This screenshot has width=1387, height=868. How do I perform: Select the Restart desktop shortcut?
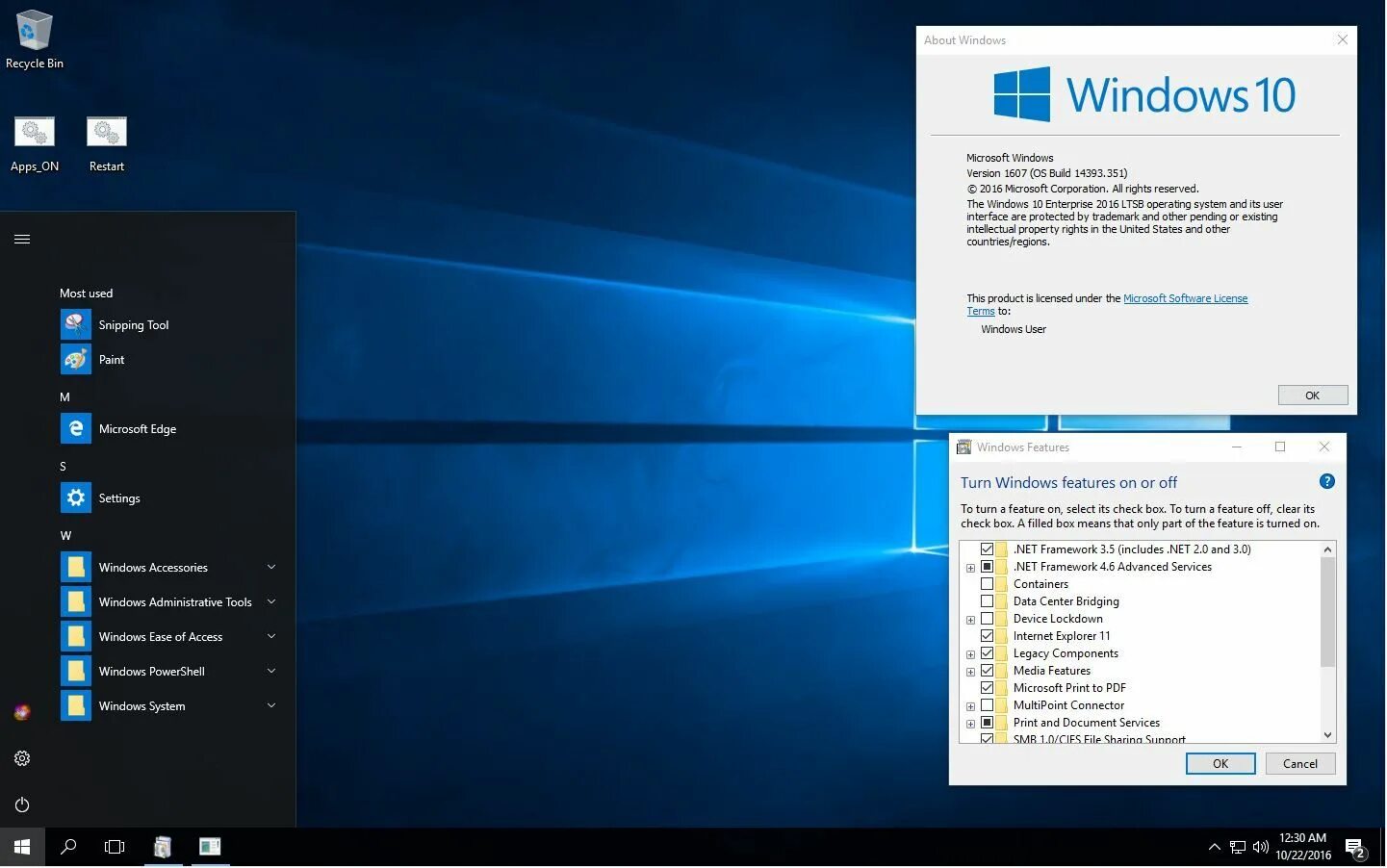click(107, 144)
